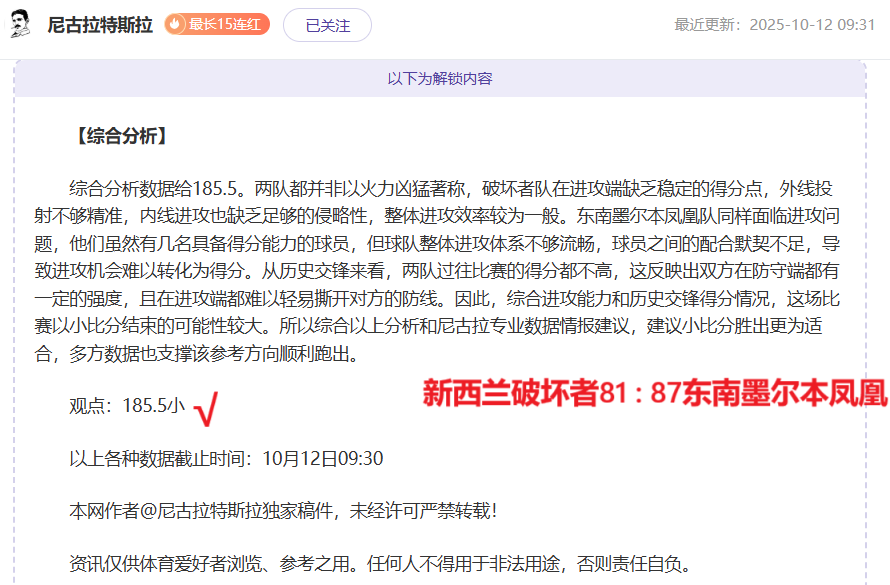Click the data cutoff time 10月12日09:30 line
This screenshot has height=585, width=890.
[x=226, y=458]
